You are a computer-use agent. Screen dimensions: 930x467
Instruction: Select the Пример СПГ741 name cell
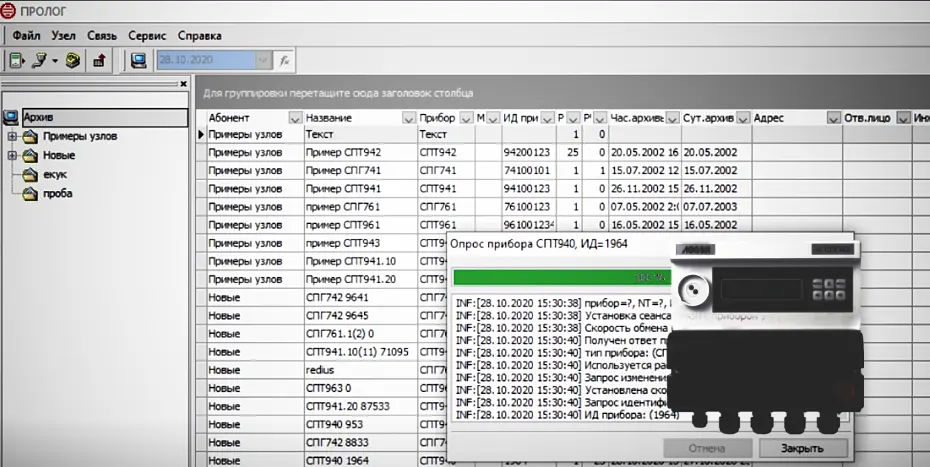point(361,171)
